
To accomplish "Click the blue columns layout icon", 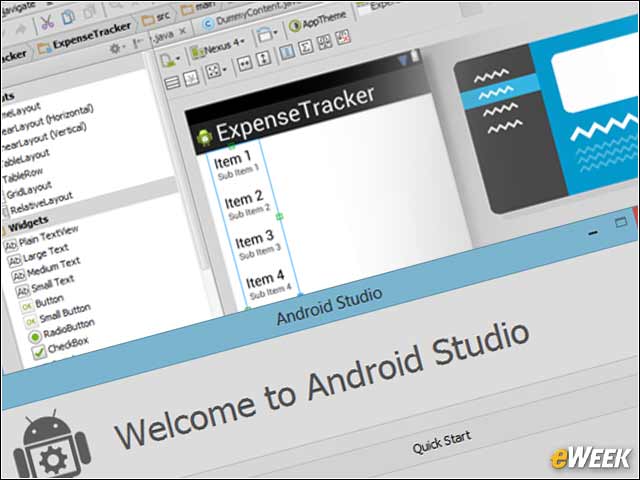I will pos(287,52).
